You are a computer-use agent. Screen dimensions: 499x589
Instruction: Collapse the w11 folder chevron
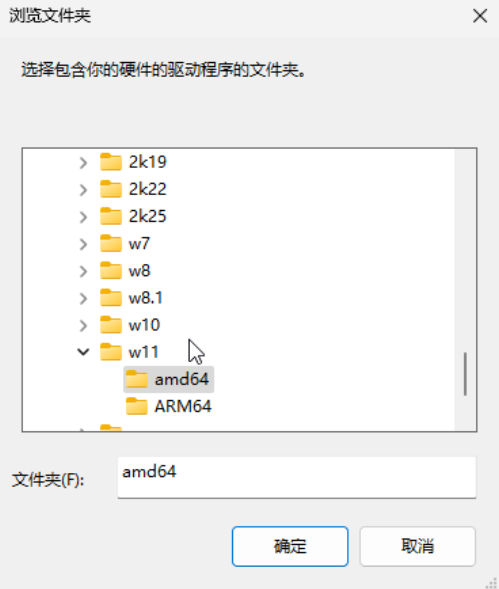click(83, 352)
